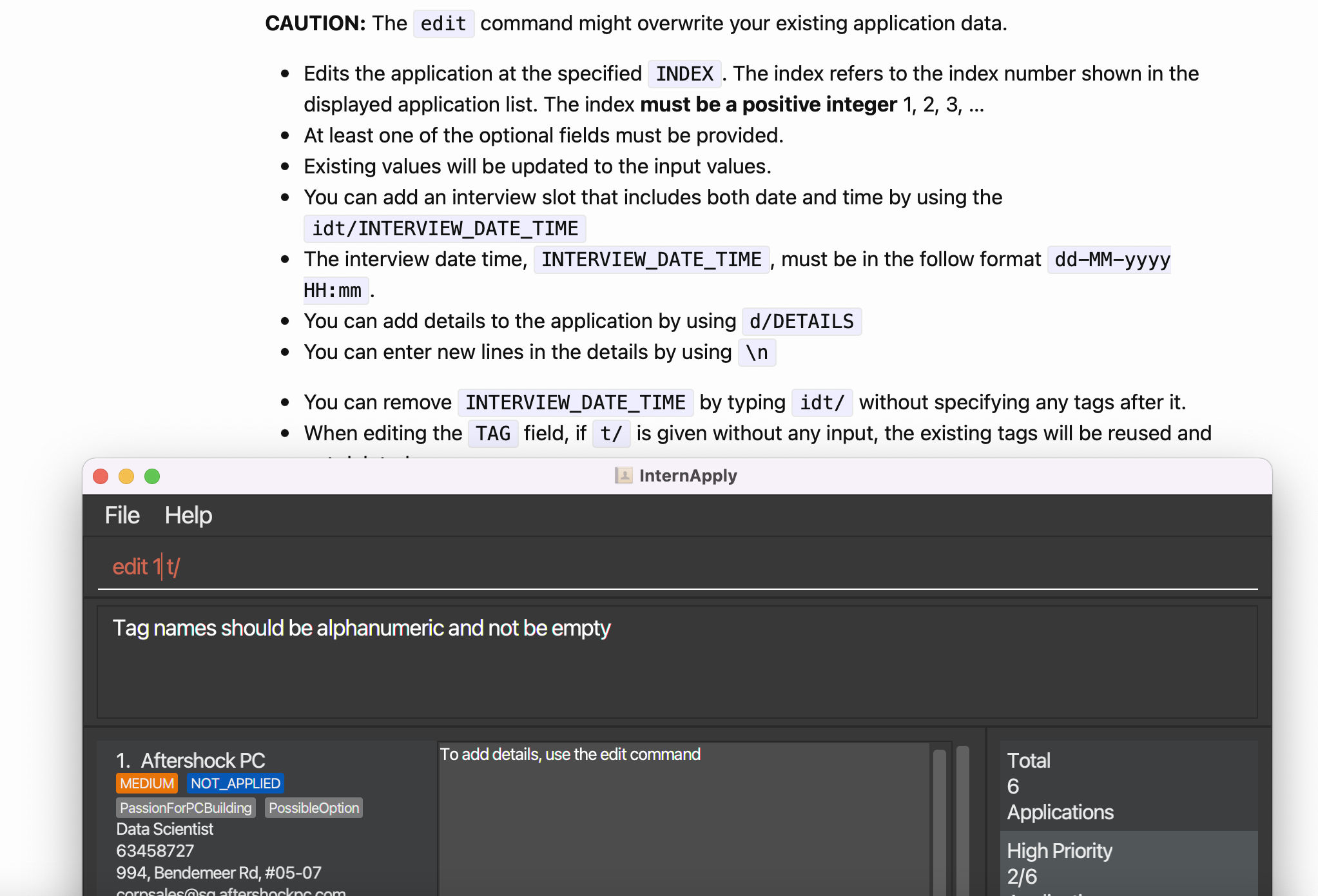Click the PassionForPCBuilding tag

click(x=186, y=808)
